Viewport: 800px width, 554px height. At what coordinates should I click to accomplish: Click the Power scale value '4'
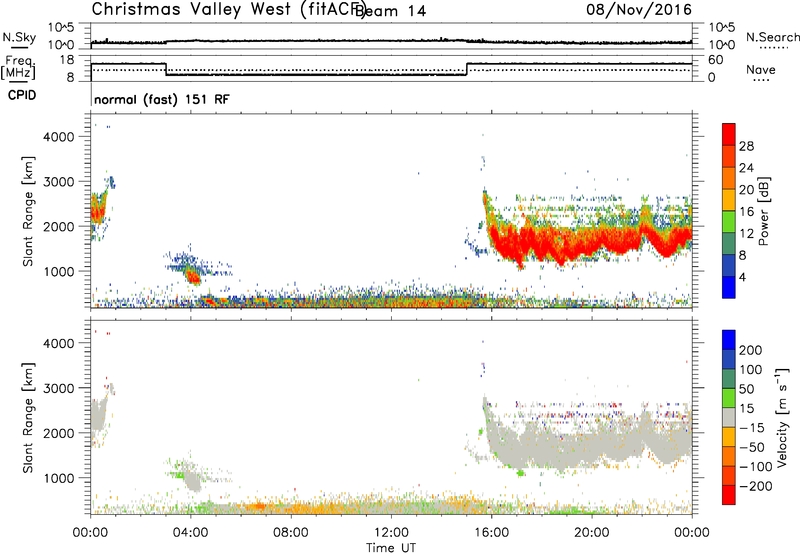pyautogui.click(x=742, y=277)
